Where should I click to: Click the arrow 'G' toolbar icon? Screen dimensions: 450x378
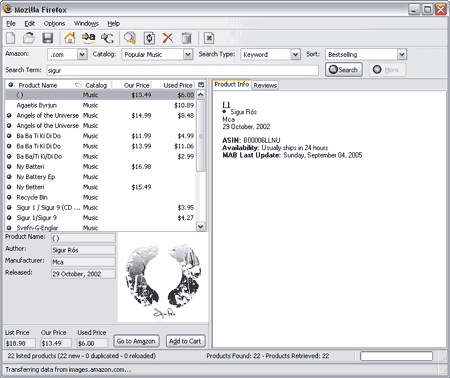click(x=107, y=38)
